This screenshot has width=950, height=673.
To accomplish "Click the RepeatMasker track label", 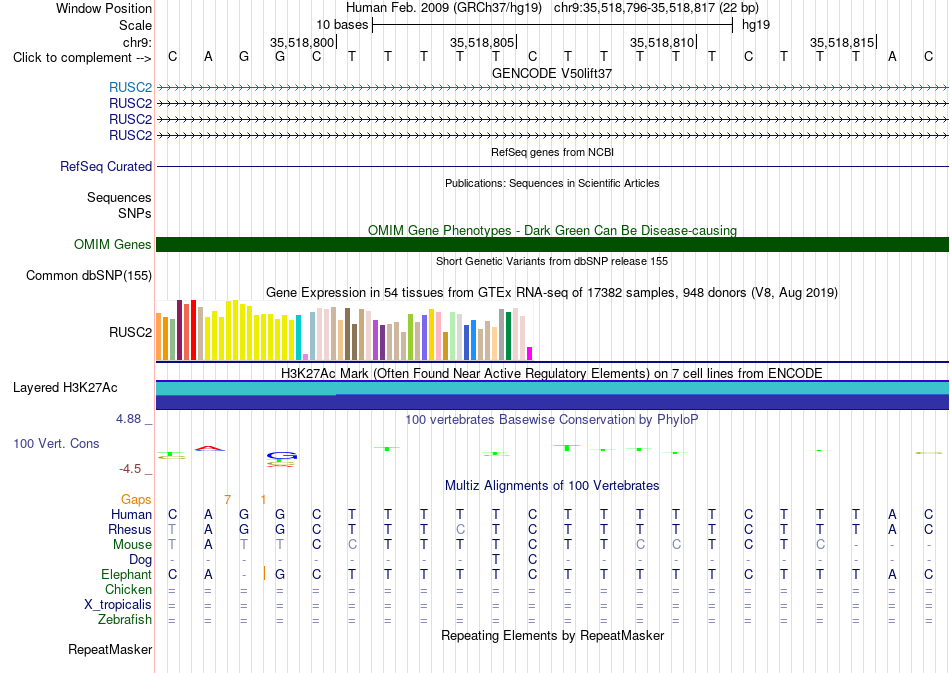I will coord(110,649).
